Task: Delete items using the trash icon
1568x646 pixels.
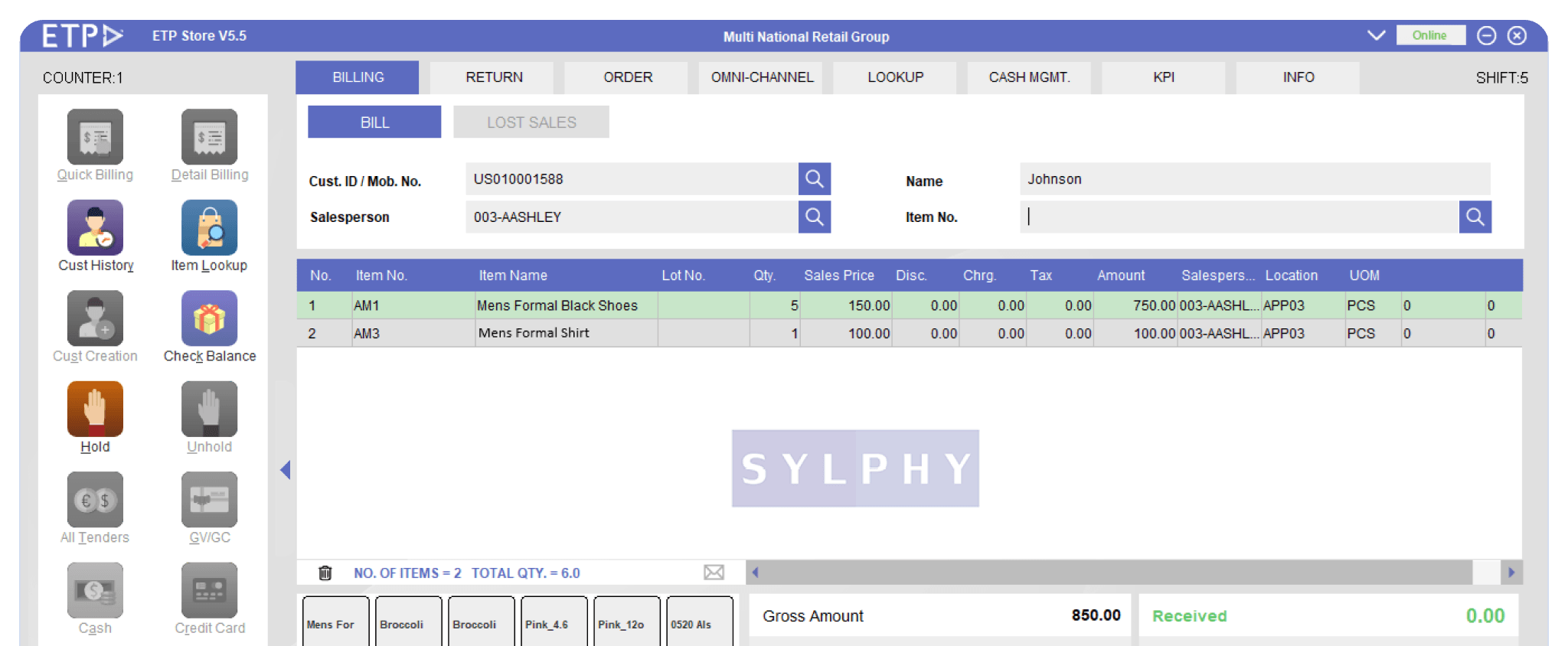Action: 325,573
